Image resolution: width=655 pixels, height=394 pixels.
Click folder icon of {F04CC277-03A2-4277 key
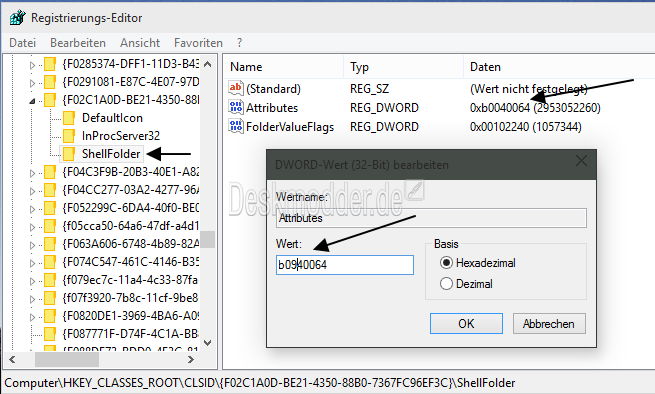[50, 190]
